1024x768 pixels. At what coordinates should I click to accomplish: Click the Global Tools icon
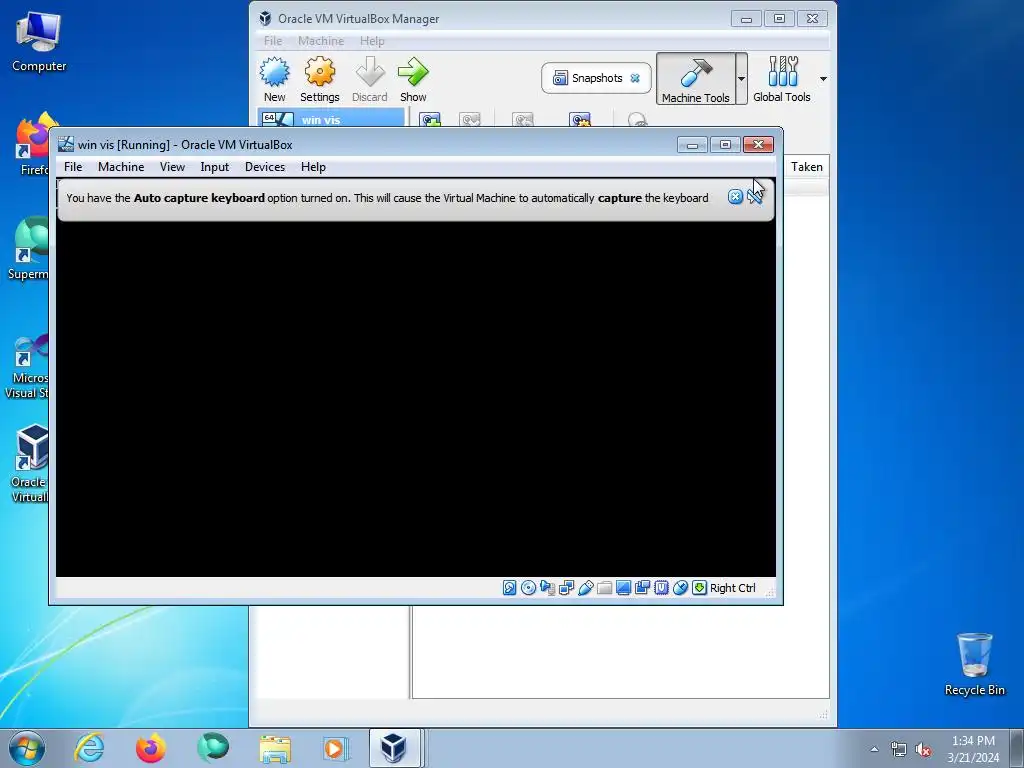point(782,79)
